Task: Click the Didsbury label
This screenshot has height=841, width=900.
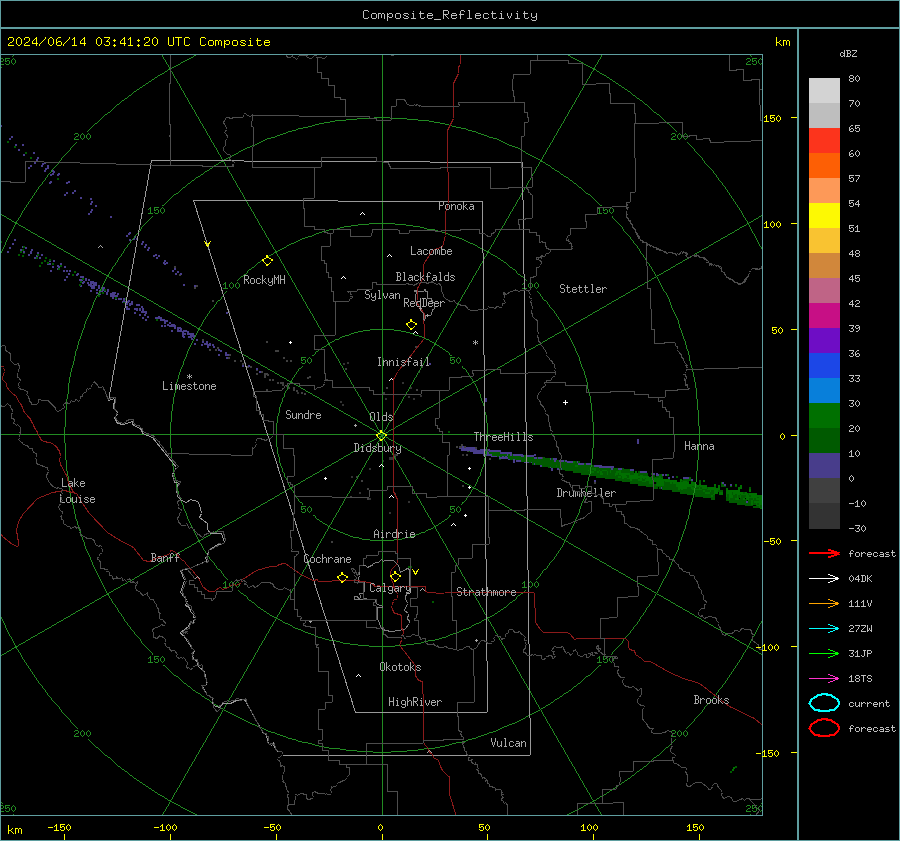Action: pos(377,448)
